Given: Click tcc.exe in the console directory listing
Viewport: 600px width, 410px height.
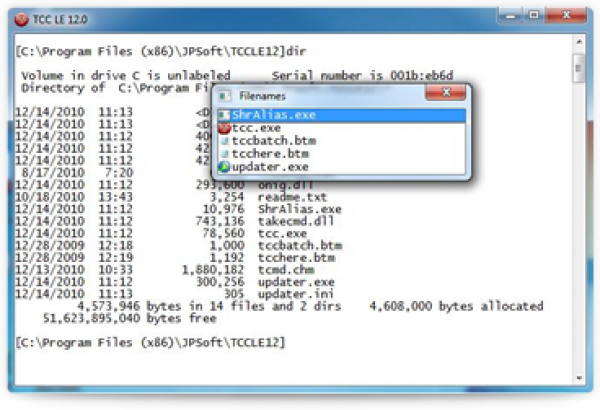Looking at the screenshot, I should (x=282, y=234).
